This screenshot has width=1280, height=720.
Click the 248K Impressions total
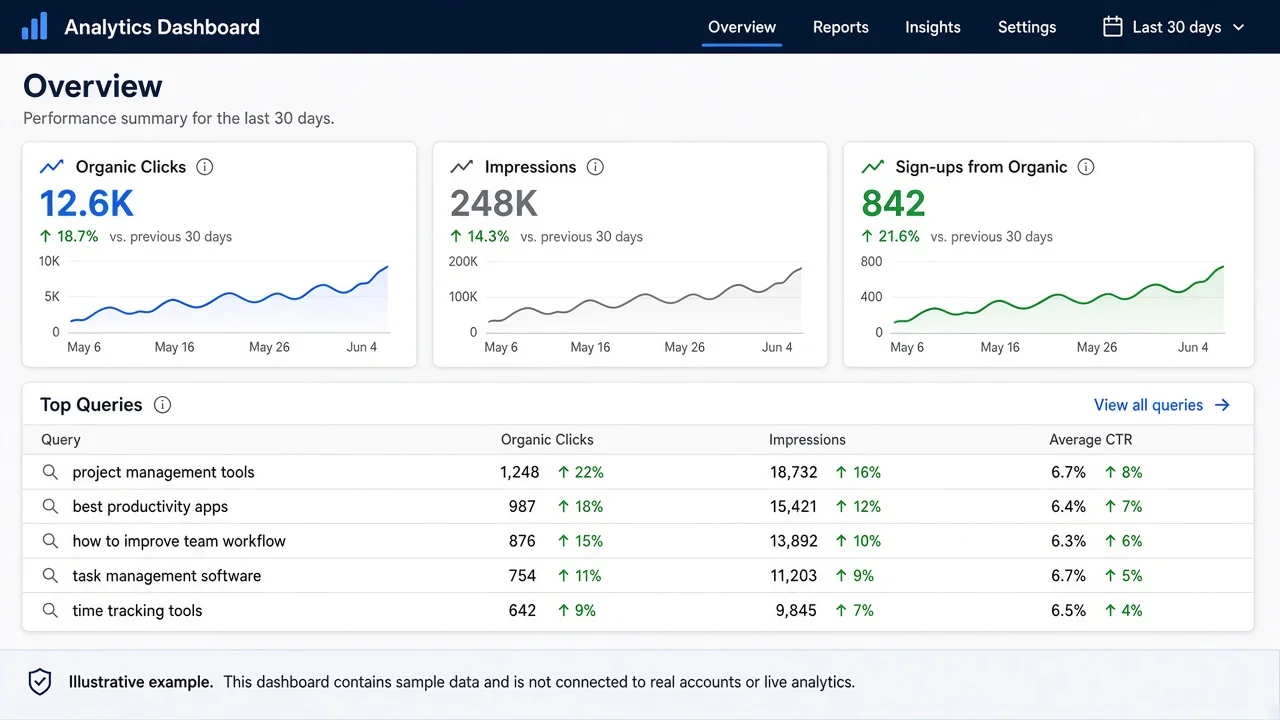pos(494,204)
